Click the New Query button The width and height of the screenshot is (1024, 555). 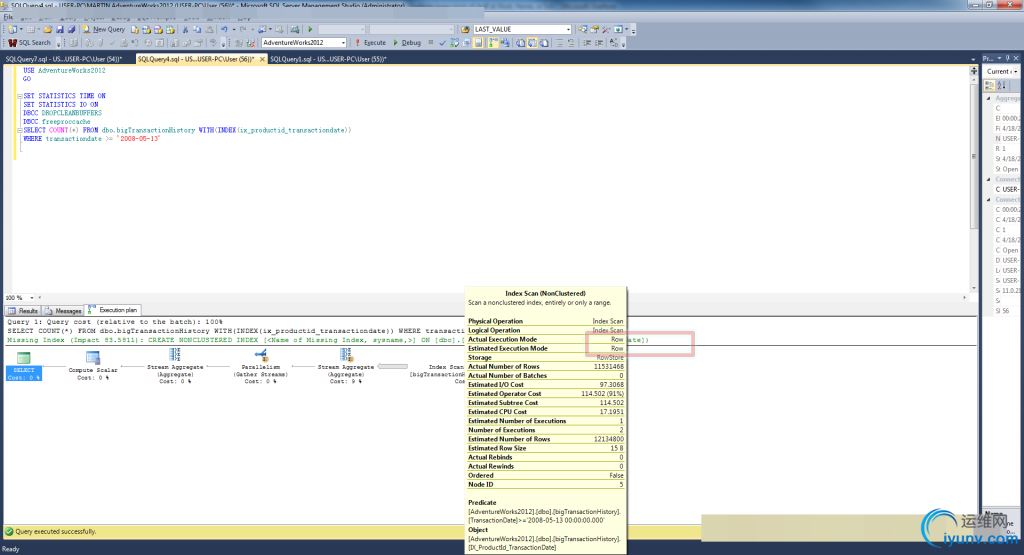click(104, 29)
